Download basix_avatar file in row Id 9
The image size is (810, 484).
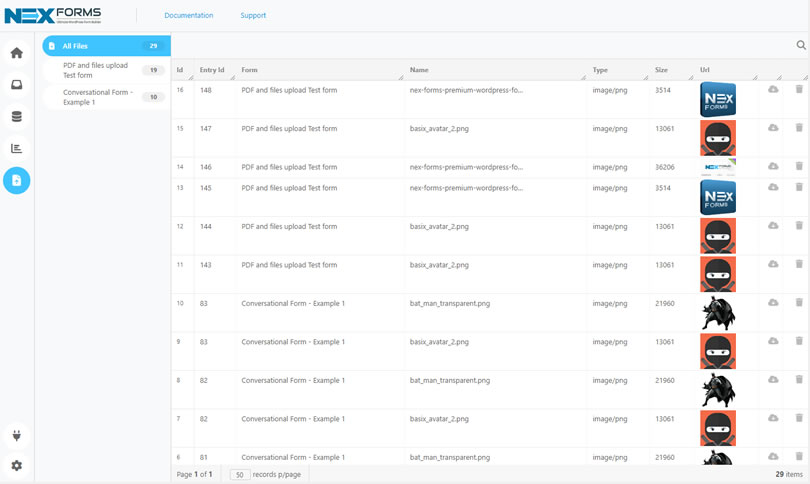click(x=773, y=341)
